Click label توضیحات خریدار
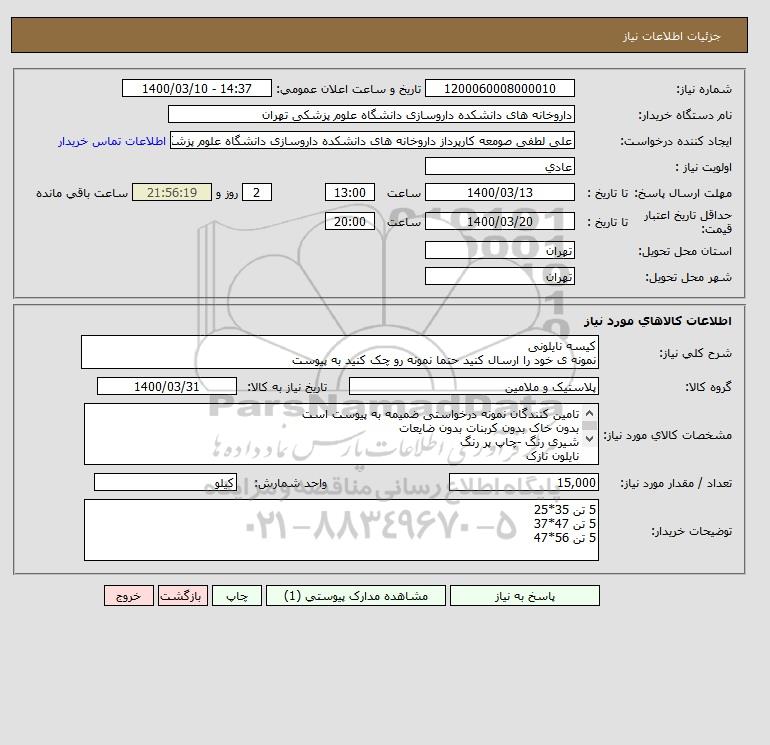Image resolution: width=770 pixels, height=745 pixels. tap(691, 531)
